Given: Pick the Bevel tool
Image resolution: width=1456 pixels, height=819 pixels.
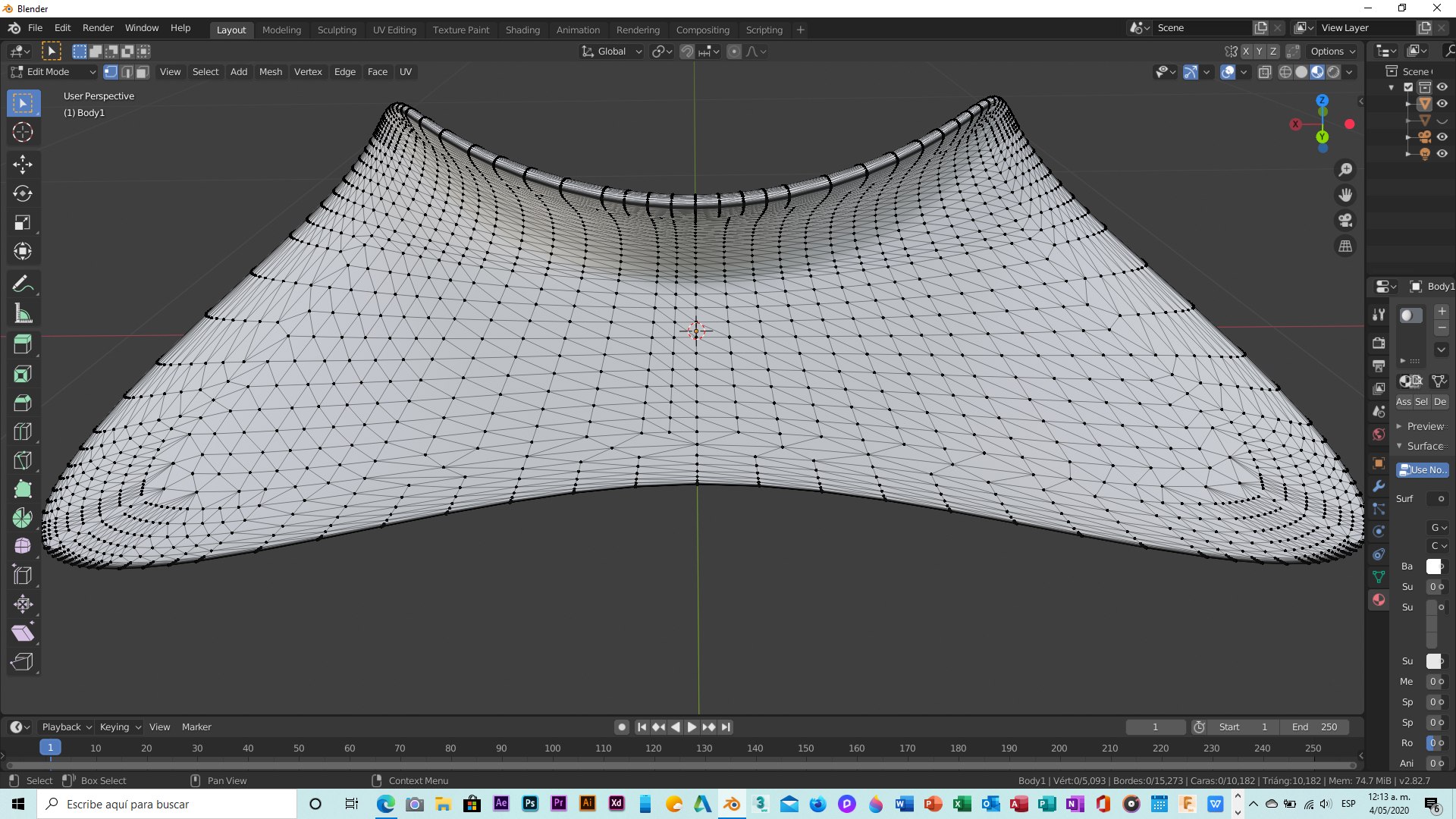Looking at the screenshot, I should click(23, 403).
